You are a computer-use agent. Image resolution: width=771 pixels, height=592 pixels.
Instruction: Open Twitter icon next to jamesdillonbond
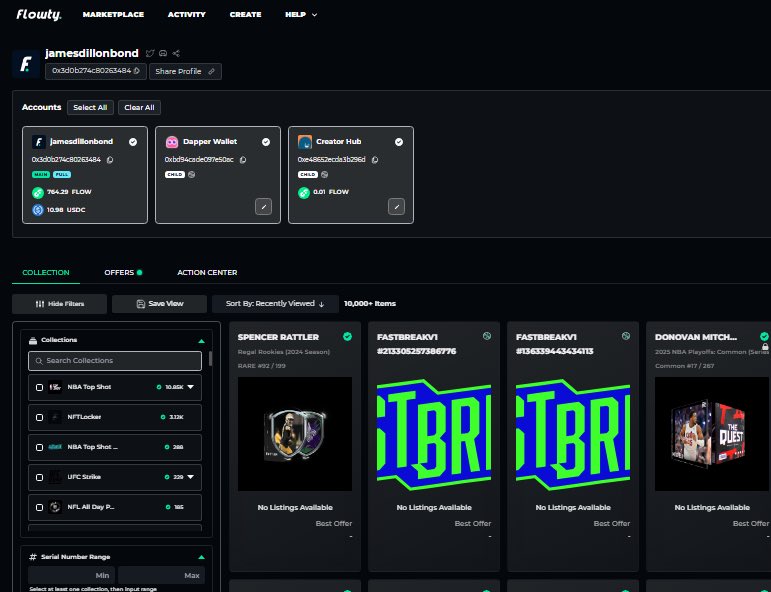click(150, 53)
